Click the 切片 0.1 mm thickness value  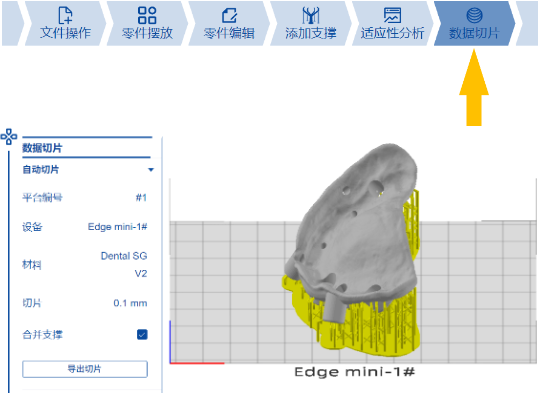[x=130, y=303]
